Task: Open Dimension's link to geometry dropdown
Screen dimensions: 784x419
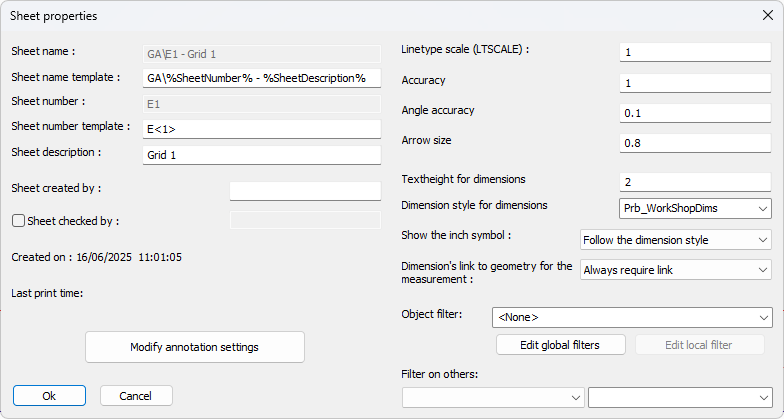Action: pos(675,270)
